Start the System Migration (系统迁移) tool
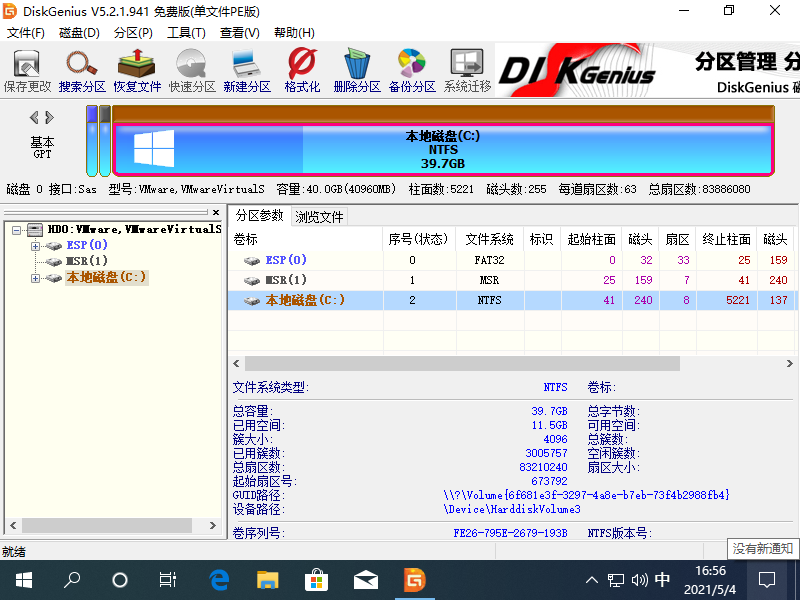The image size is (800, 600). [467, 70]
